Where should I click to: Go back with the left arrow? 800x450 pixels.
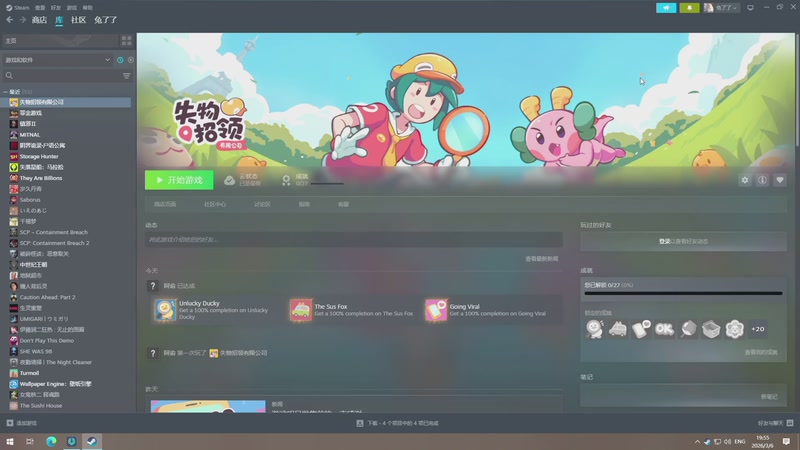coord(10,20)
